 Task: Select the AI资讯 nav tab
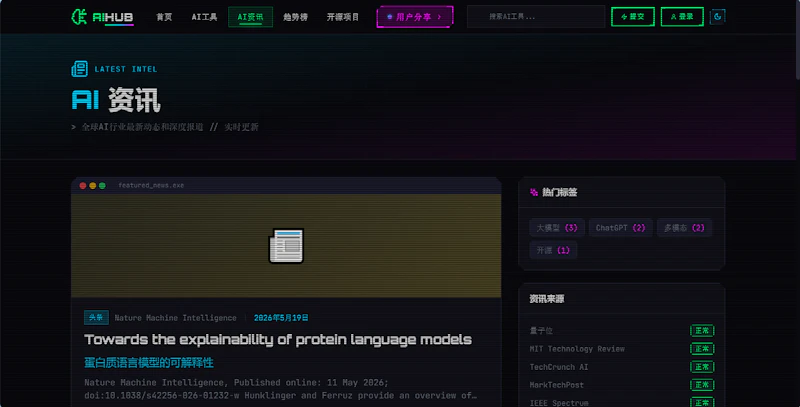[x=250, y=17]
